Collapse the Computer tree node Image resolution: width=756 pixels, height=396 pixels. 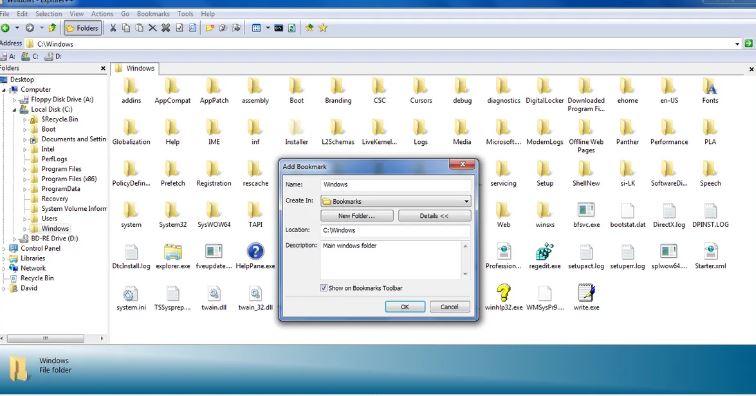coord(4,90)
